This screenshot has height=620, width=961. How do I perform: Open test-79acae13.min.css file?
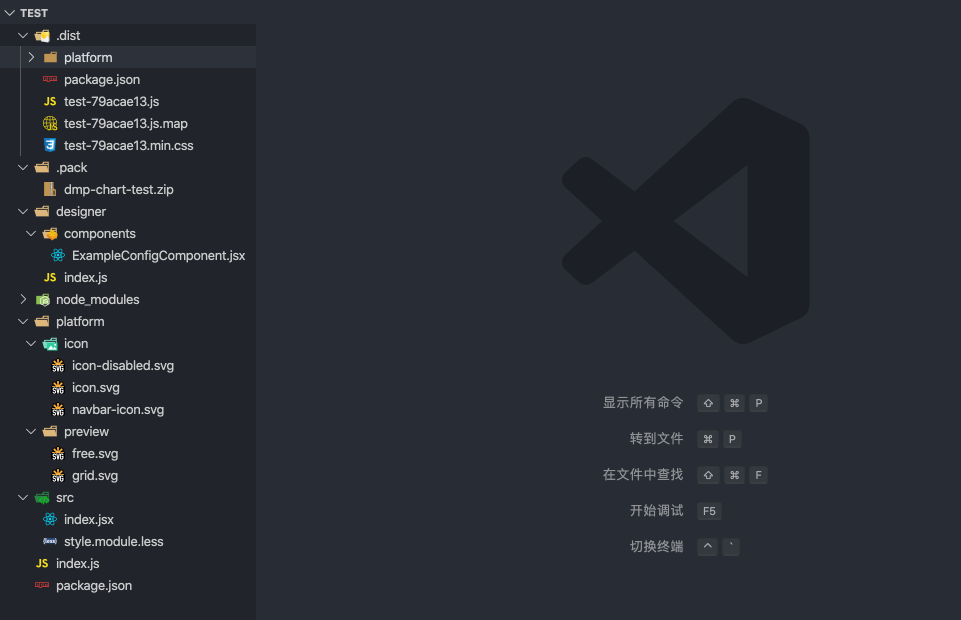129,146
